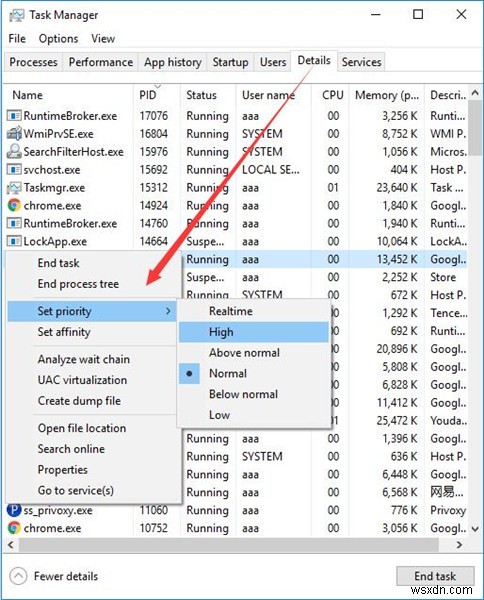Viewport: 484px width, 600px height.
Task: Click the horizontal scrollbar left arrow
Action: [x=11, y=544]
